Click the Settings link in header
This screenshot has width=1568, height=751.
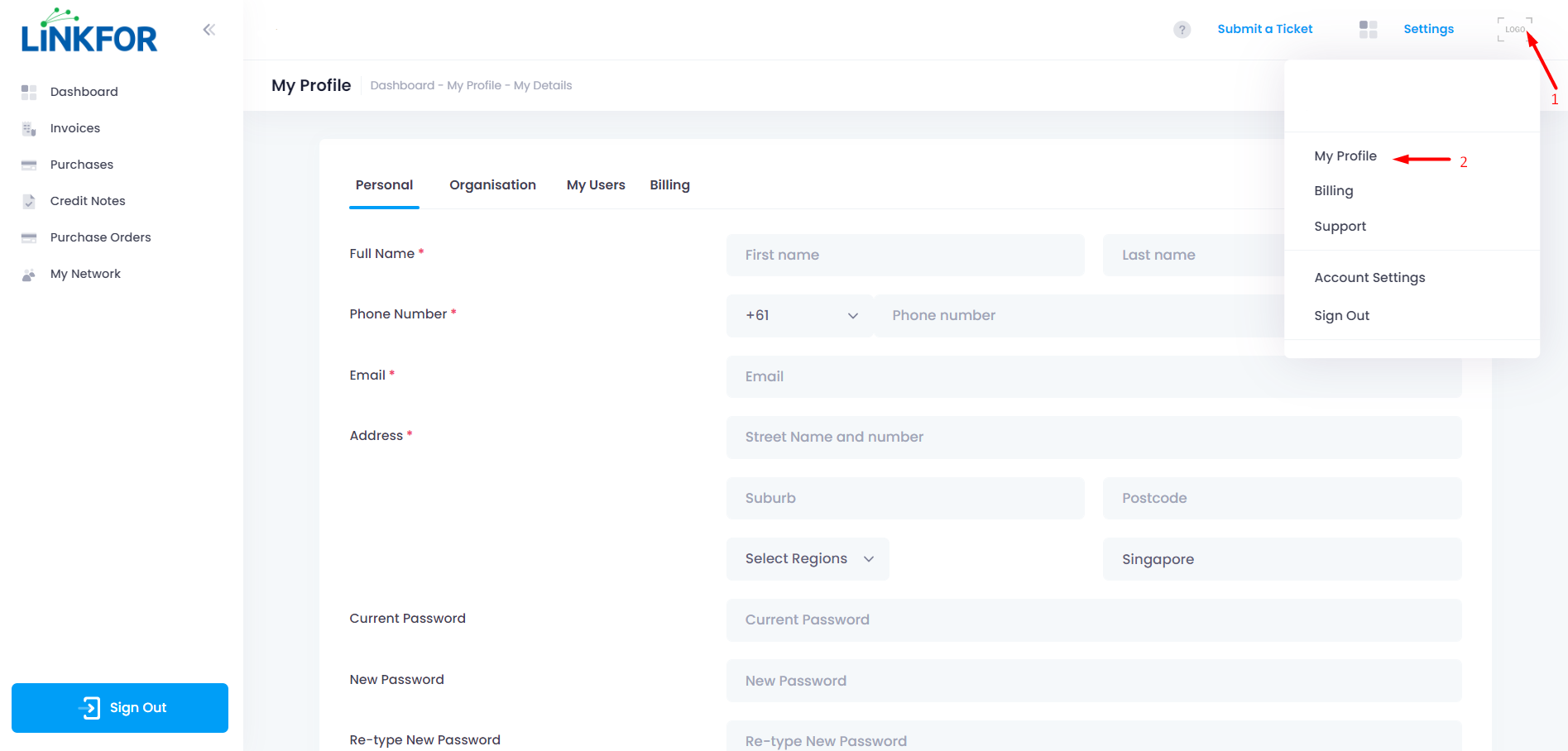click(1428, 29)
